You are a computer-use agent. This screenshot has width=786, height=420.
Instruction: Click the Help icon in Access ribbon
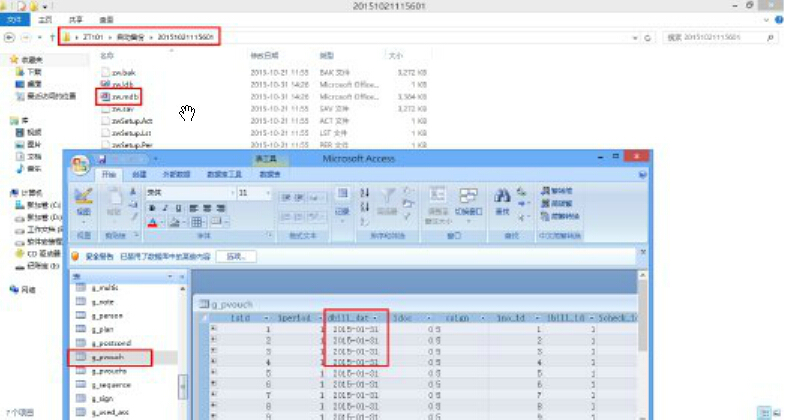point(643,174)
